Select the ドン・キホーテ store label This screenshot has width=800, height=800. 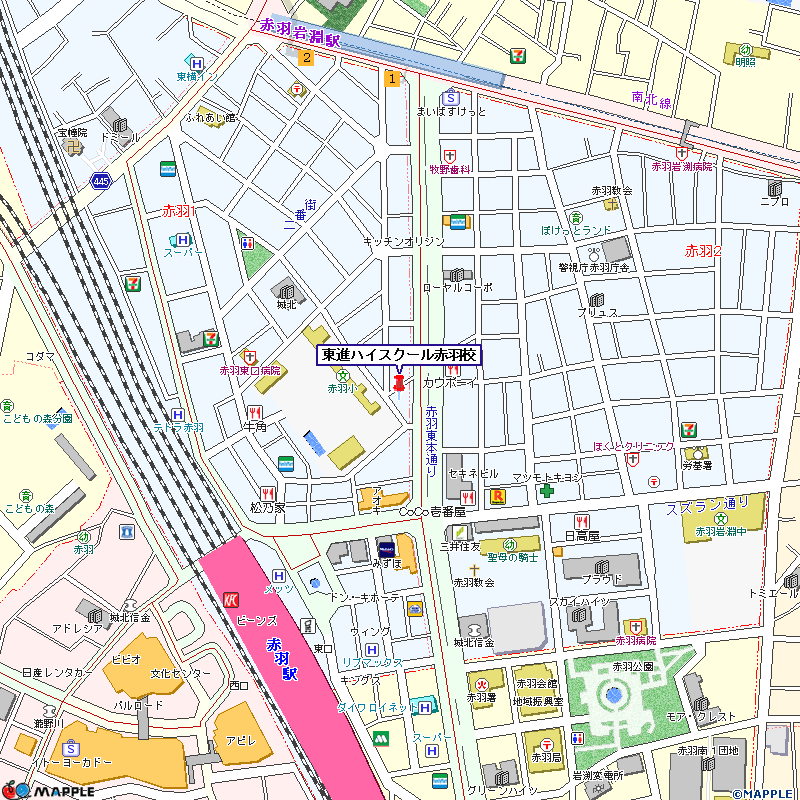tap(364, 597)
